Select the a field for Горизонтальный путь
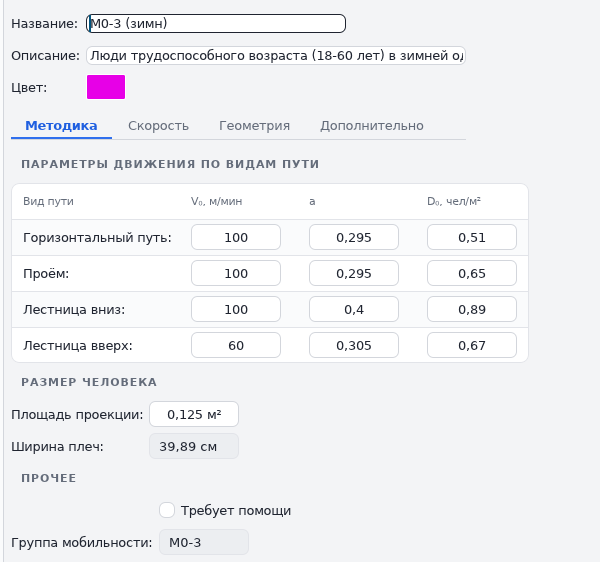The width and height of the screenshot is (600, 562). coord(354,238)
